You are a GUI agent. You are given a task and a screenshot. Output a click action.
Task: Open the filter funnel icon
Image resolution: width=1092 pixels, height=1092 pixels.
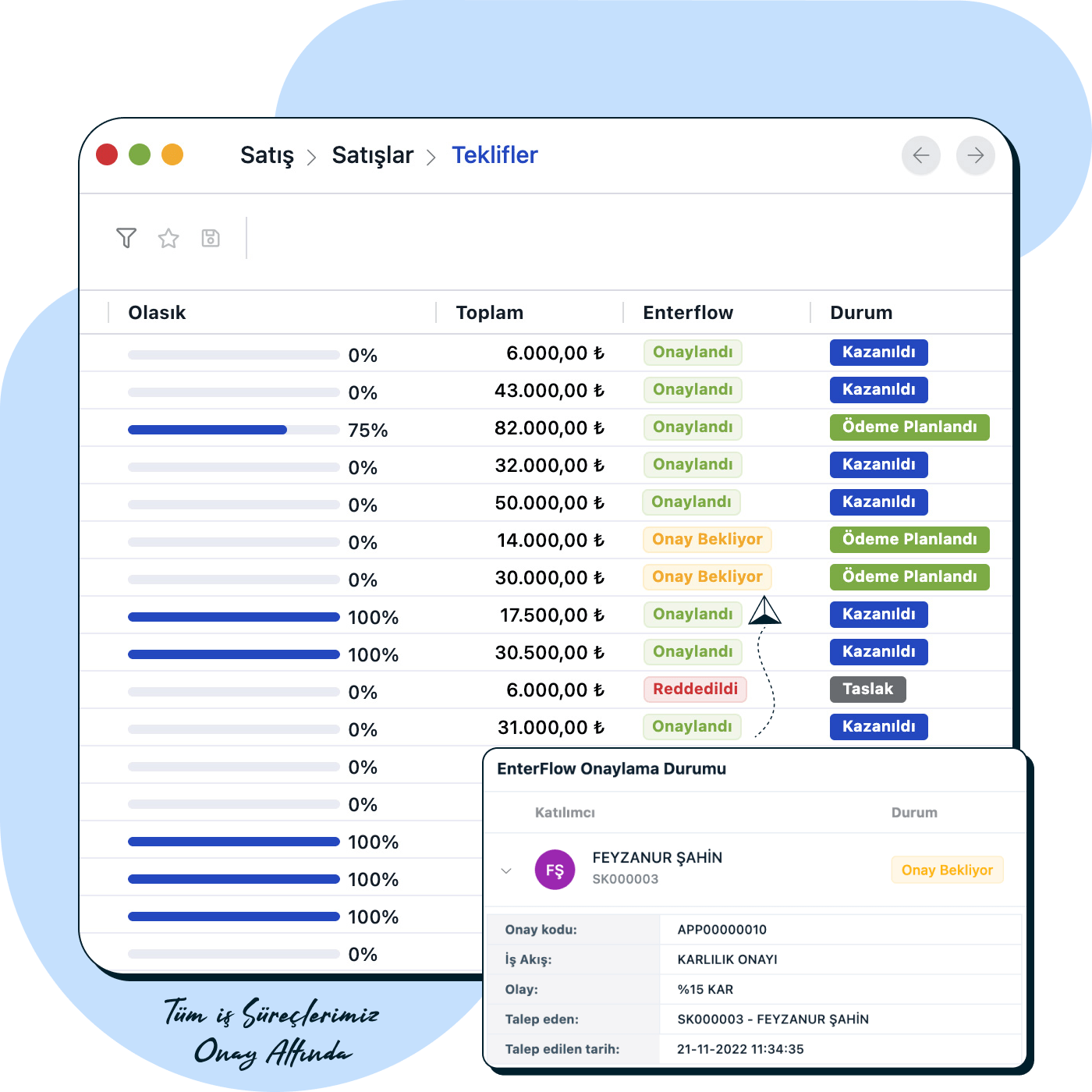pos(126,238)
